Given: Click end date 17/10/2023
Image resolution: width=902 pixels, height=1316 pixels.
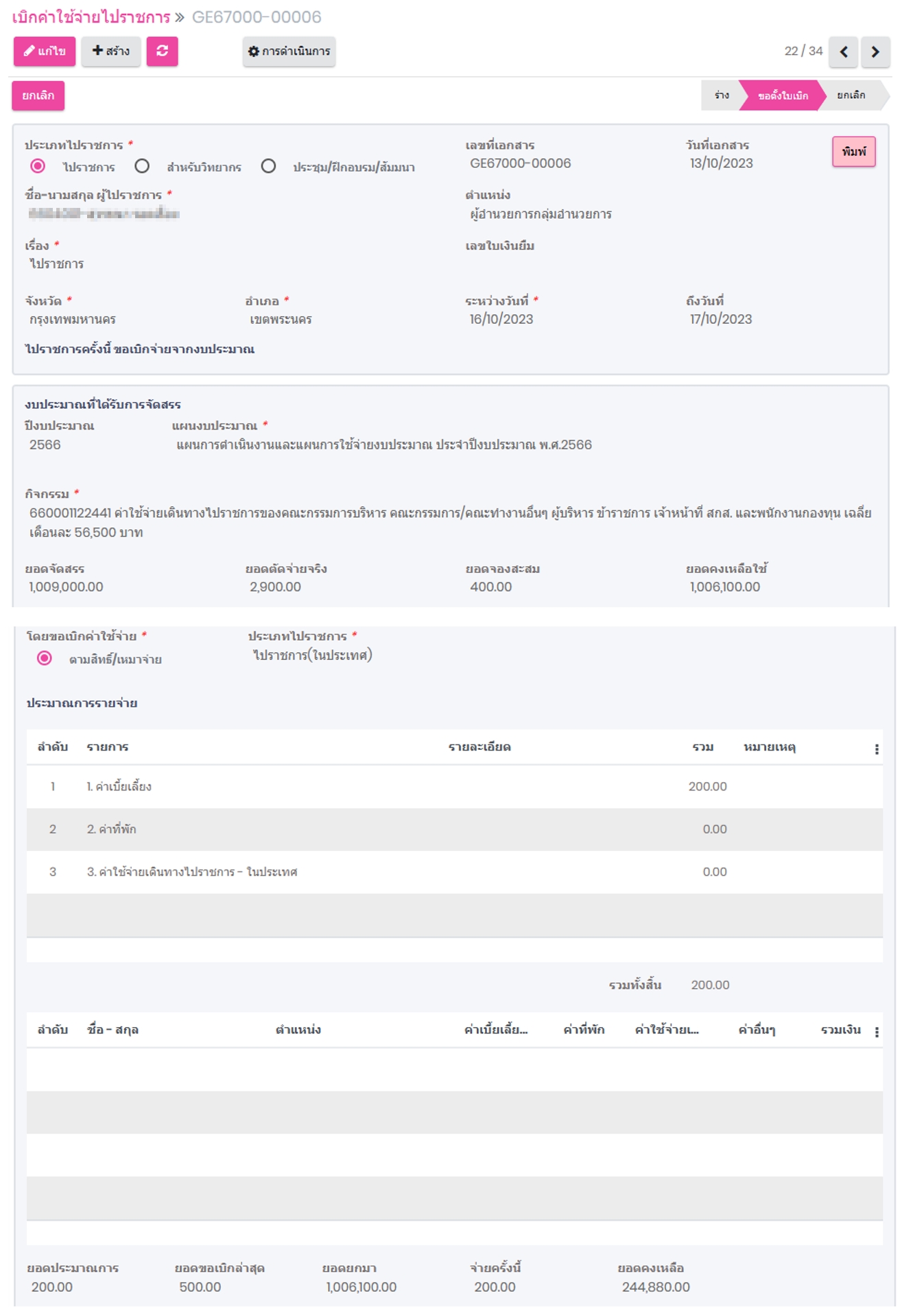Looking at the screenshot, I should tap(721, 319).
